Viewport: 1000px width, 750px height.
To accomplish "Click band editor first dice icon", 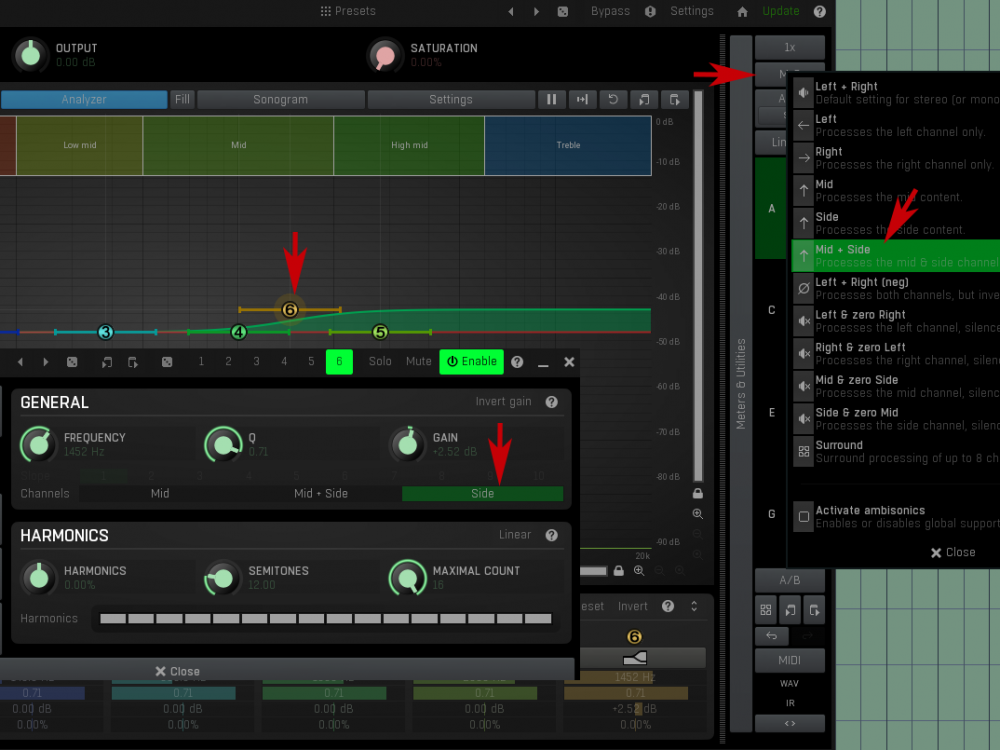I will (72, 362).
